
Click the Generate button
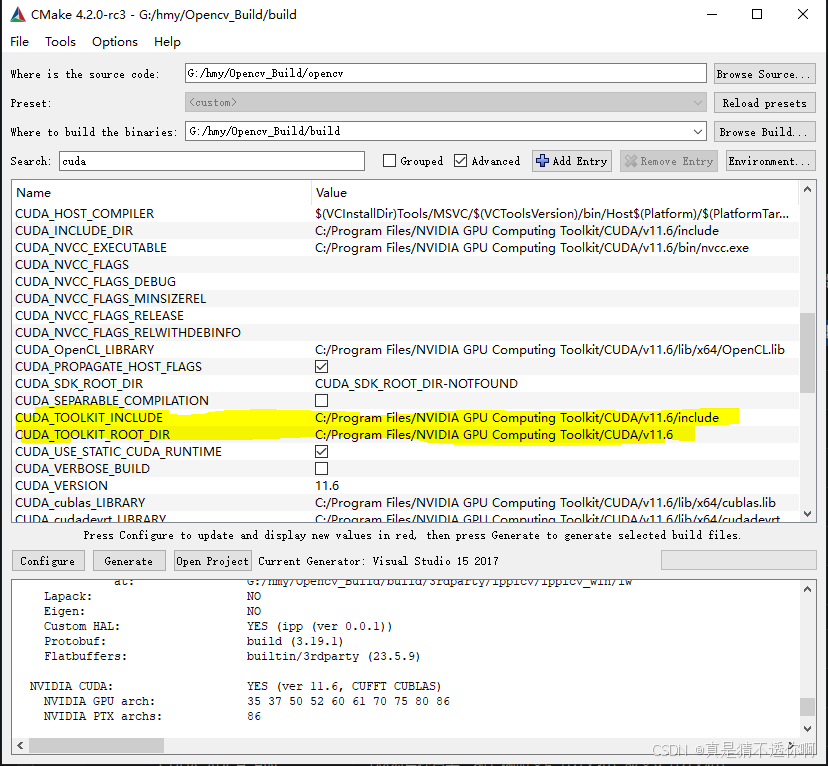[x=129, y=561]
